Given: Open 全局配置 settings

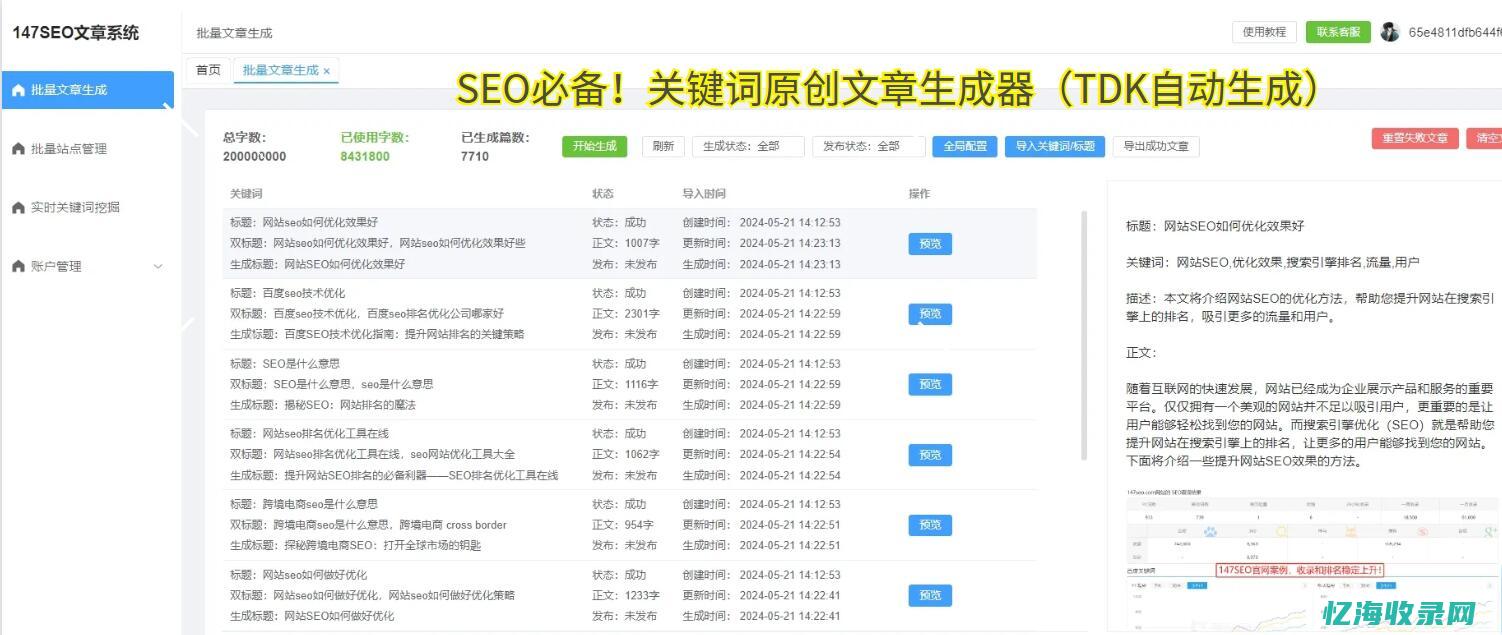Looking at the screenshot, I should click(x=963, y=146).
